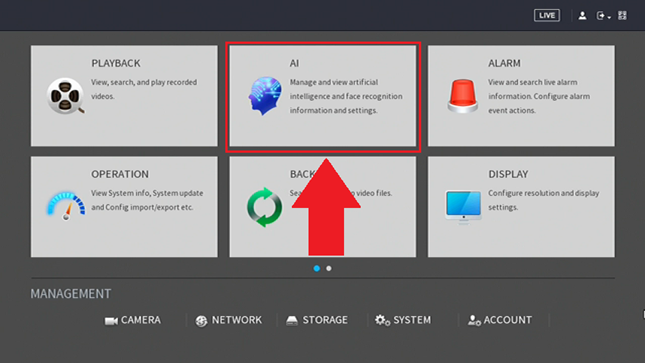Click 'Configure resolution and display settings' text

544,200
